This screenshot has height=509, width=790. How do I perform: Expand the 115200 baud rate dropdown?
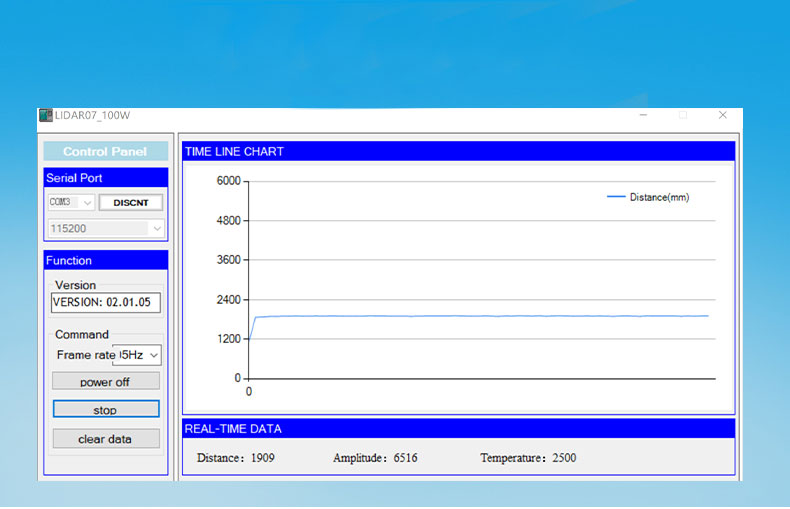click(156, 229)
